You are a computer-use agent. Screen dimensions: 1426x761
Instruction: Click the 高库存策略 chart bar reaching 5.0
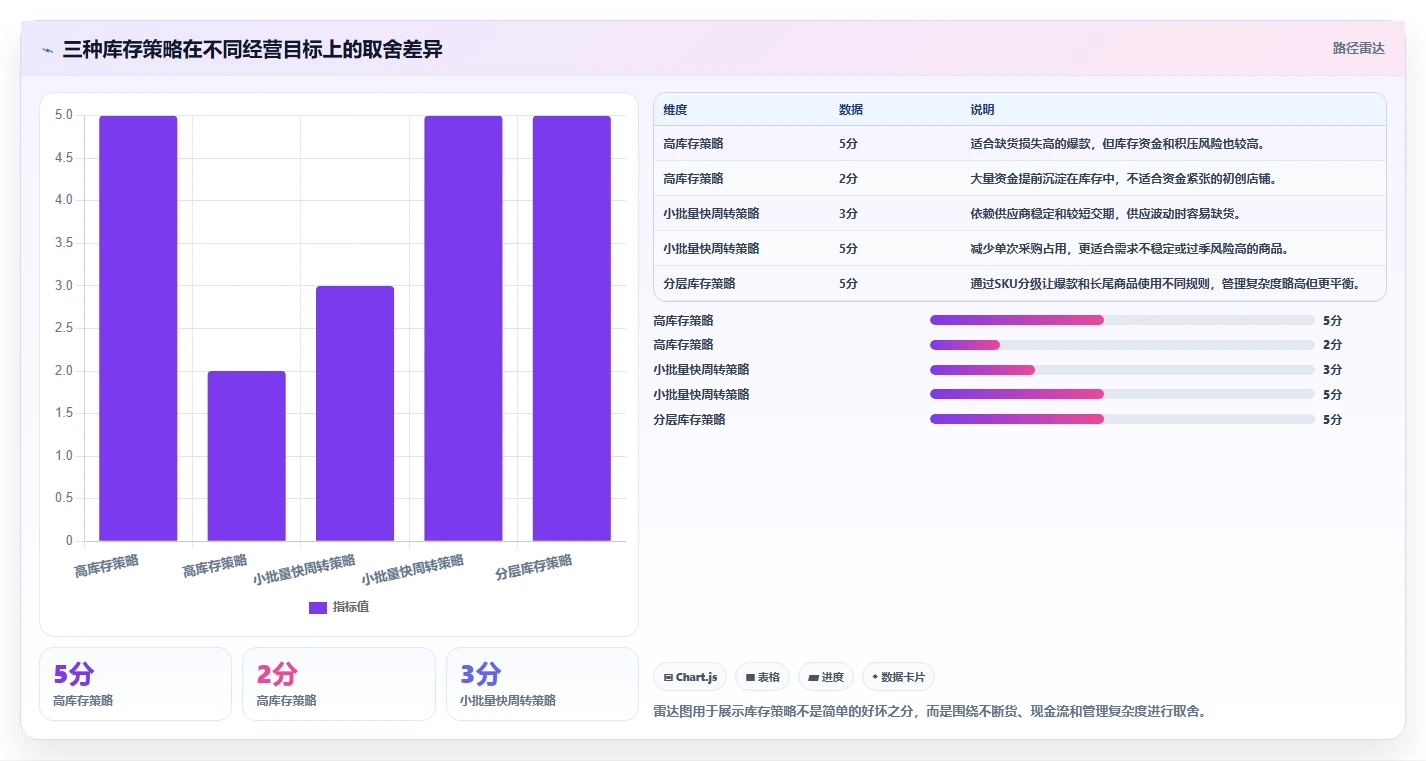(x=138, y=328)
